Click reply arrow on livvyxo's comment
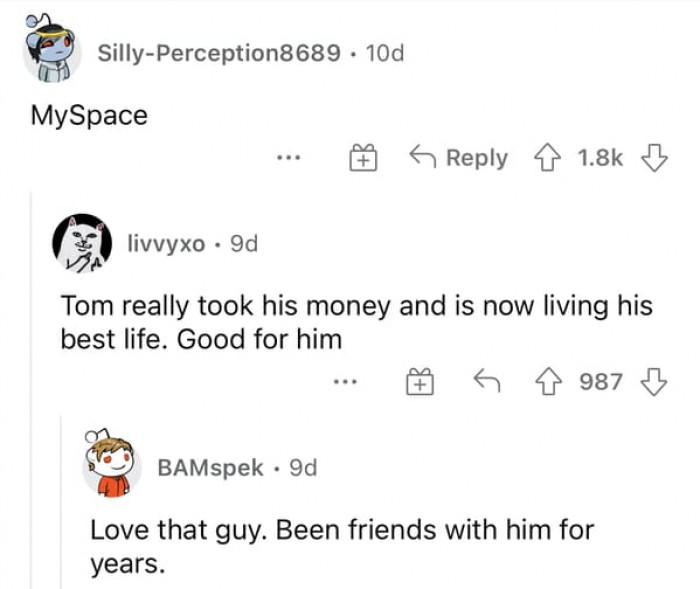Viewport: 700px width, 589px height. click(485, 381)
